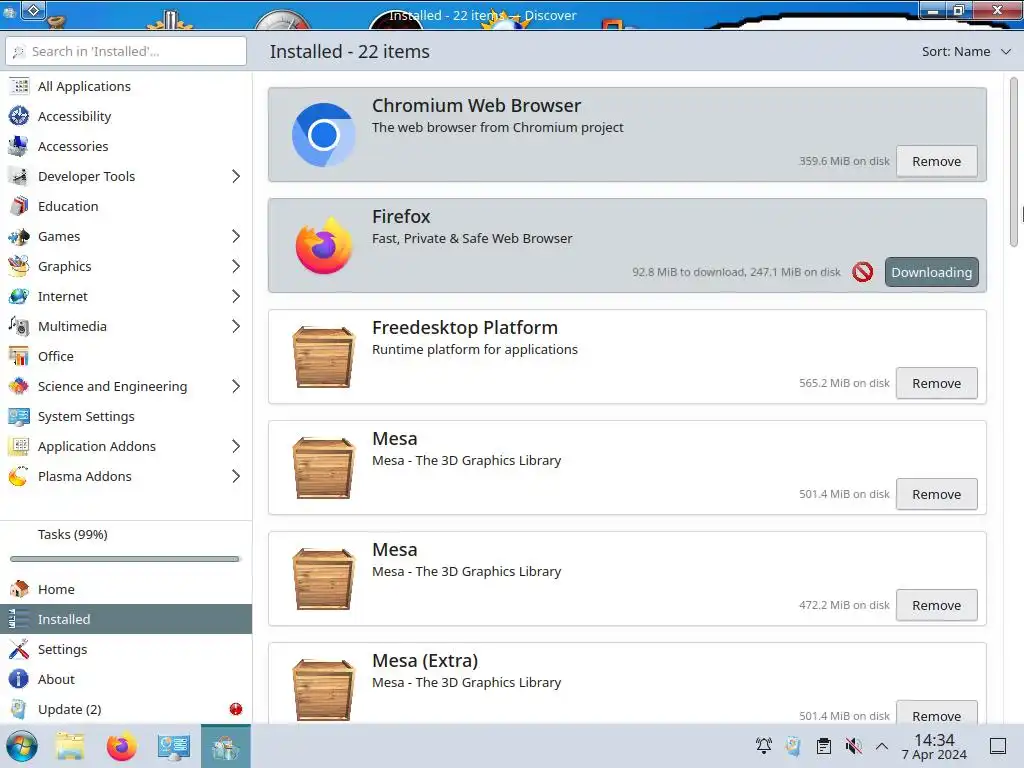
Task: Click the Science and Engineering icon
Action: 19,387
